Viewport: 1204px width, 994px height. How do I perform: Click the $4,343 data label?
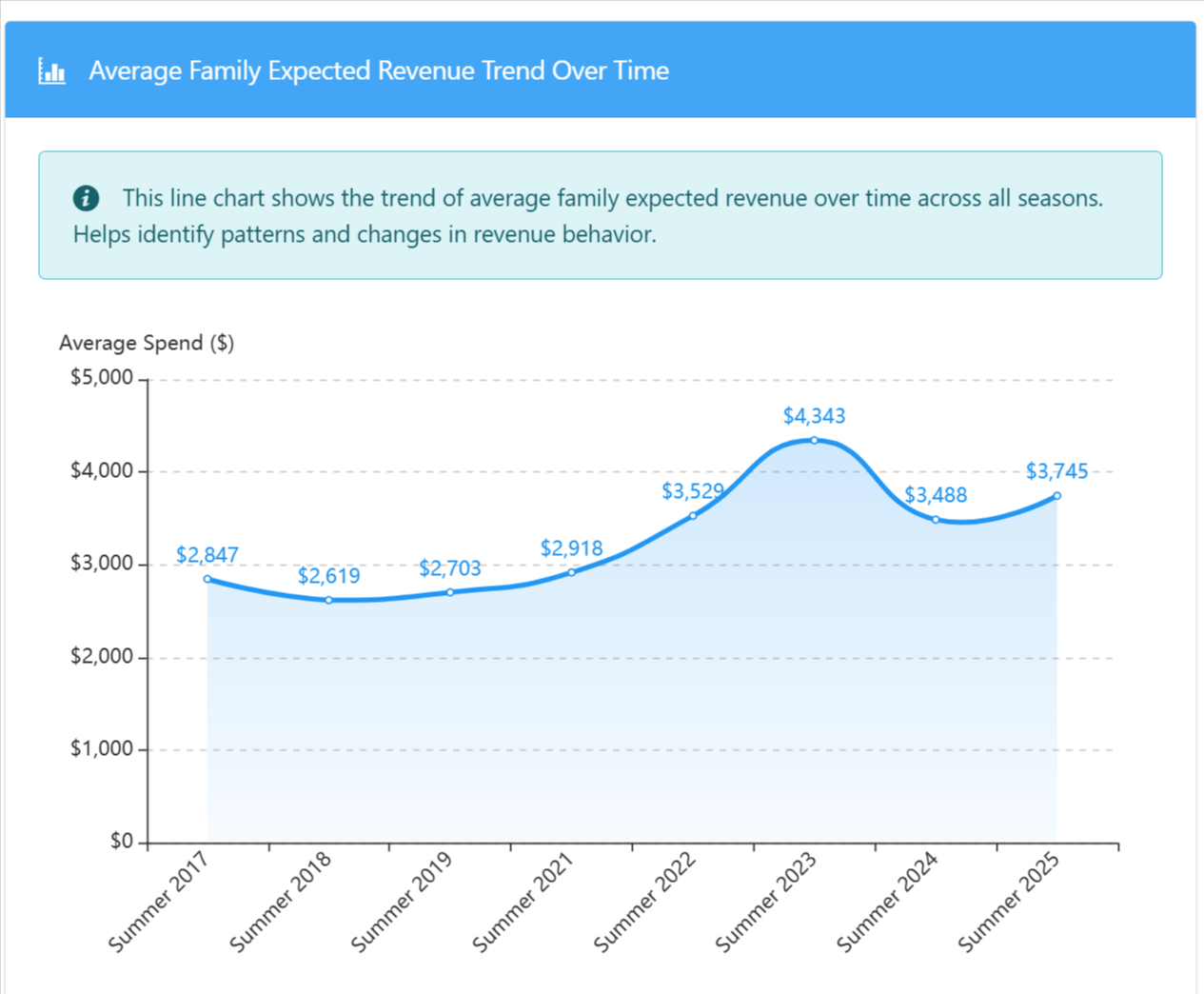pos(815,415)
